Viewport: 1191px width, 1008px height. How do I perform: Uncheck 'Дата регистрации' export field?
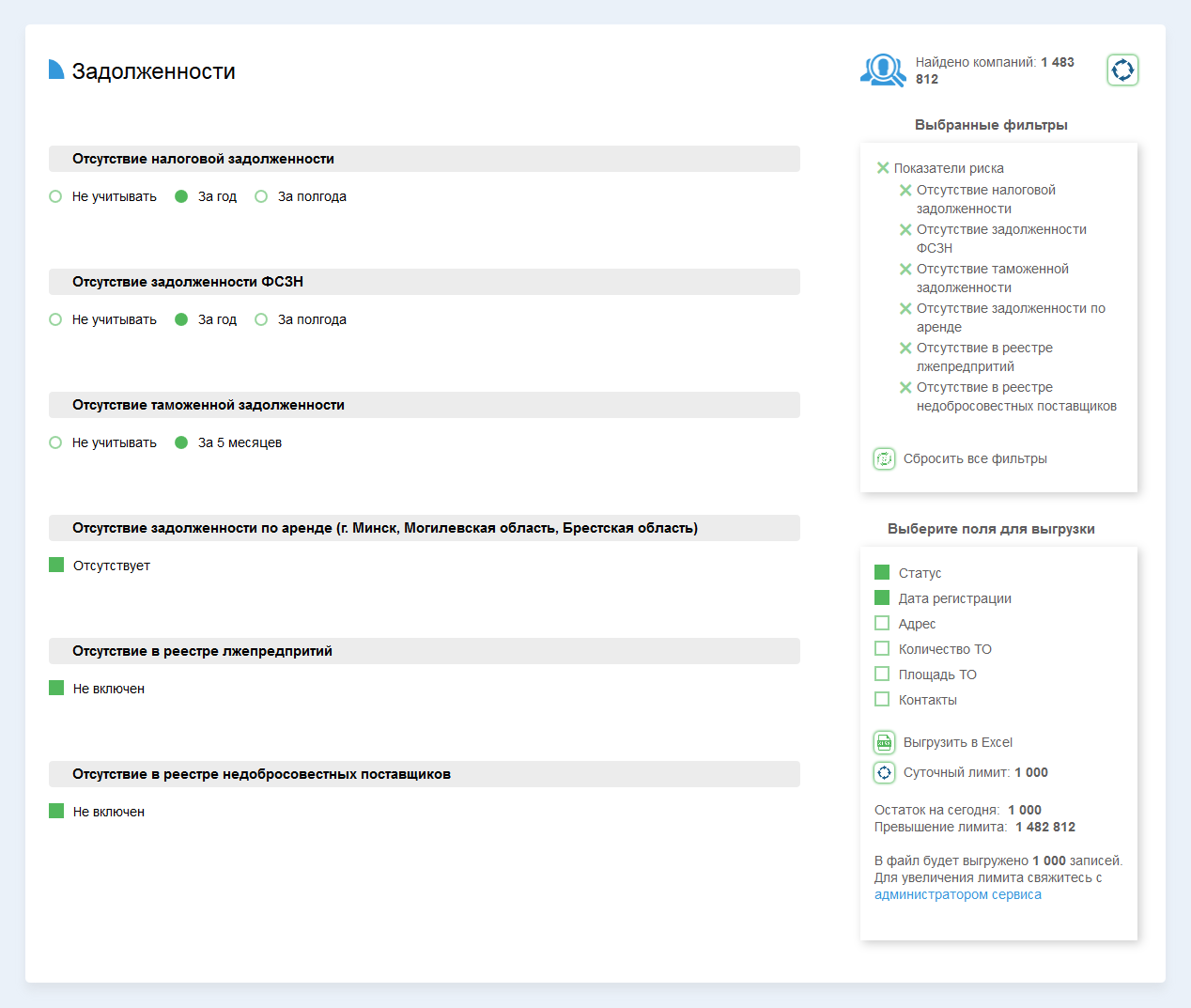pos(882,597)
